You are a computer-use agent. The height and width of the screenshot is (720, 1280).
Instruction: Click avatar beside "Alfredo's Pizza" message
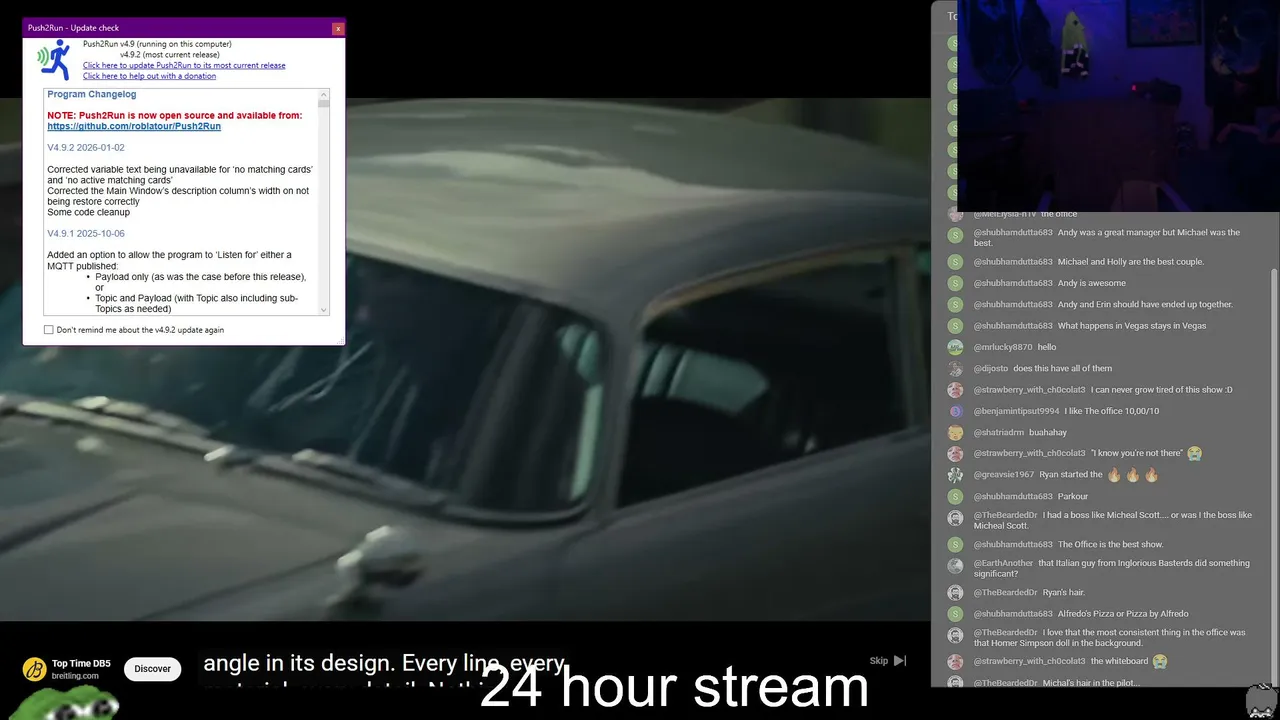pyautogui.click(x=955, y=614)
